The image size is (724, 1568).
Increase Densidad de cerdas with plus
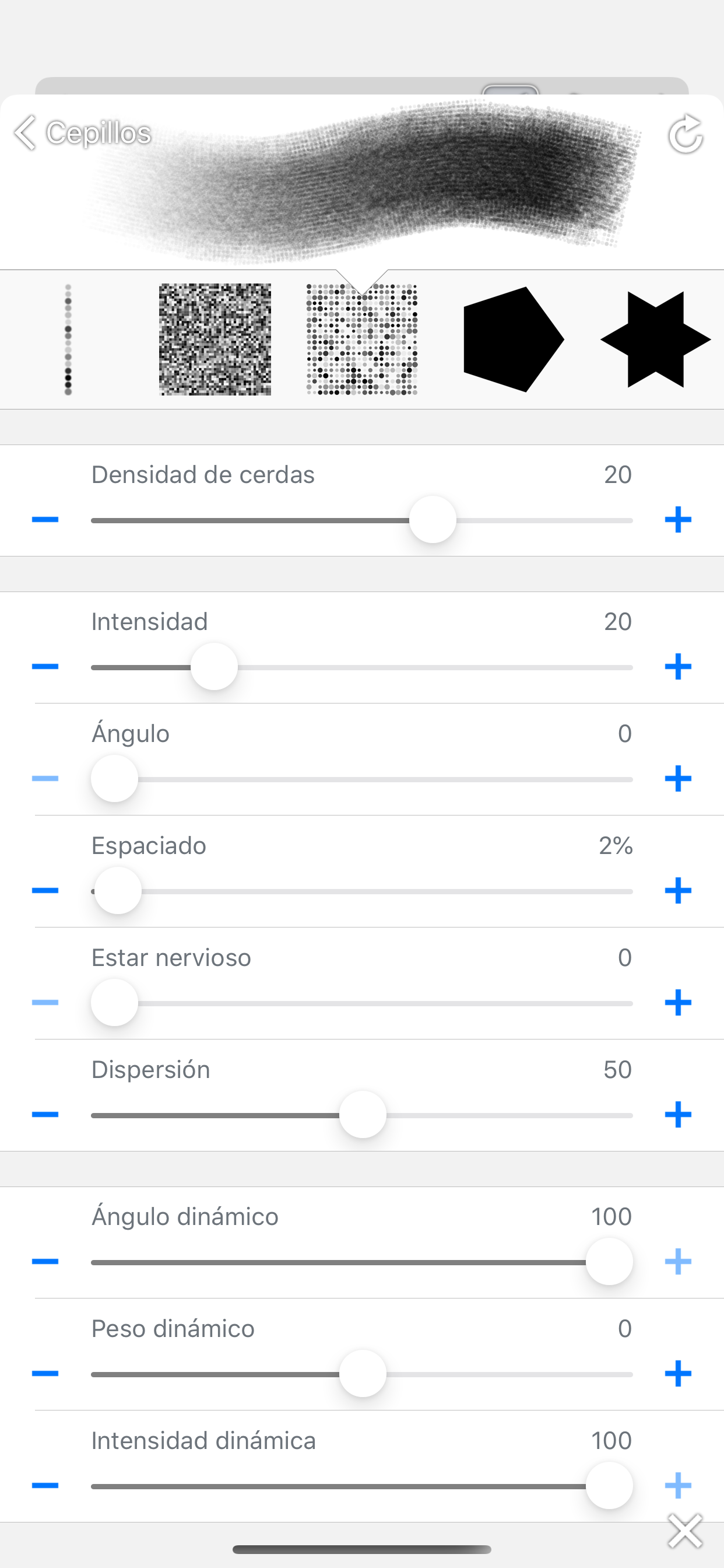point(678,520)
